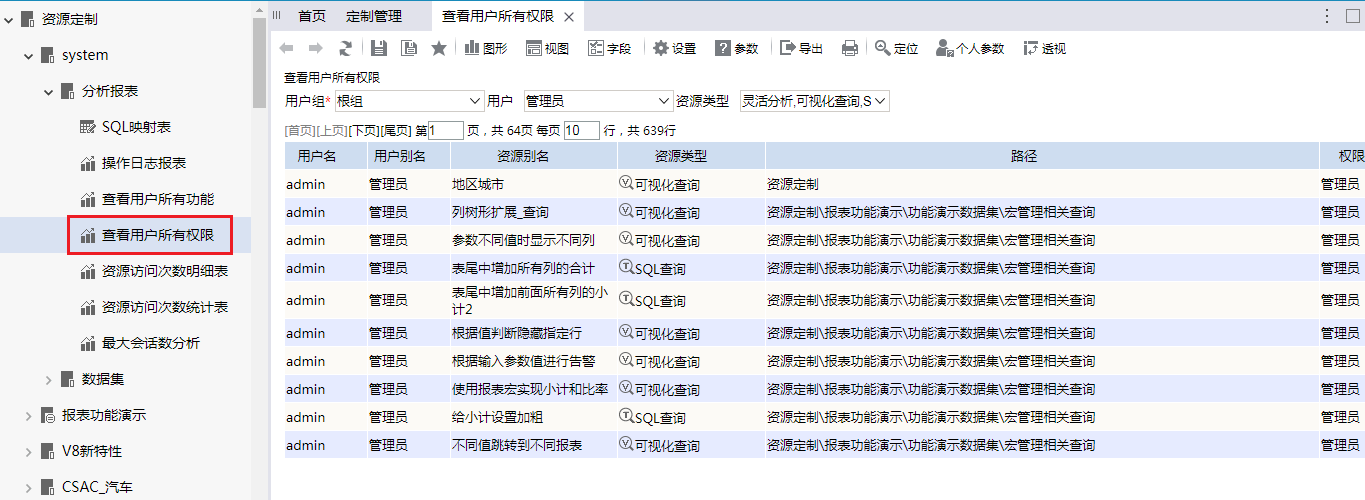
Task: Switch to the 定制管理 tab
Action: coord(374,16)
